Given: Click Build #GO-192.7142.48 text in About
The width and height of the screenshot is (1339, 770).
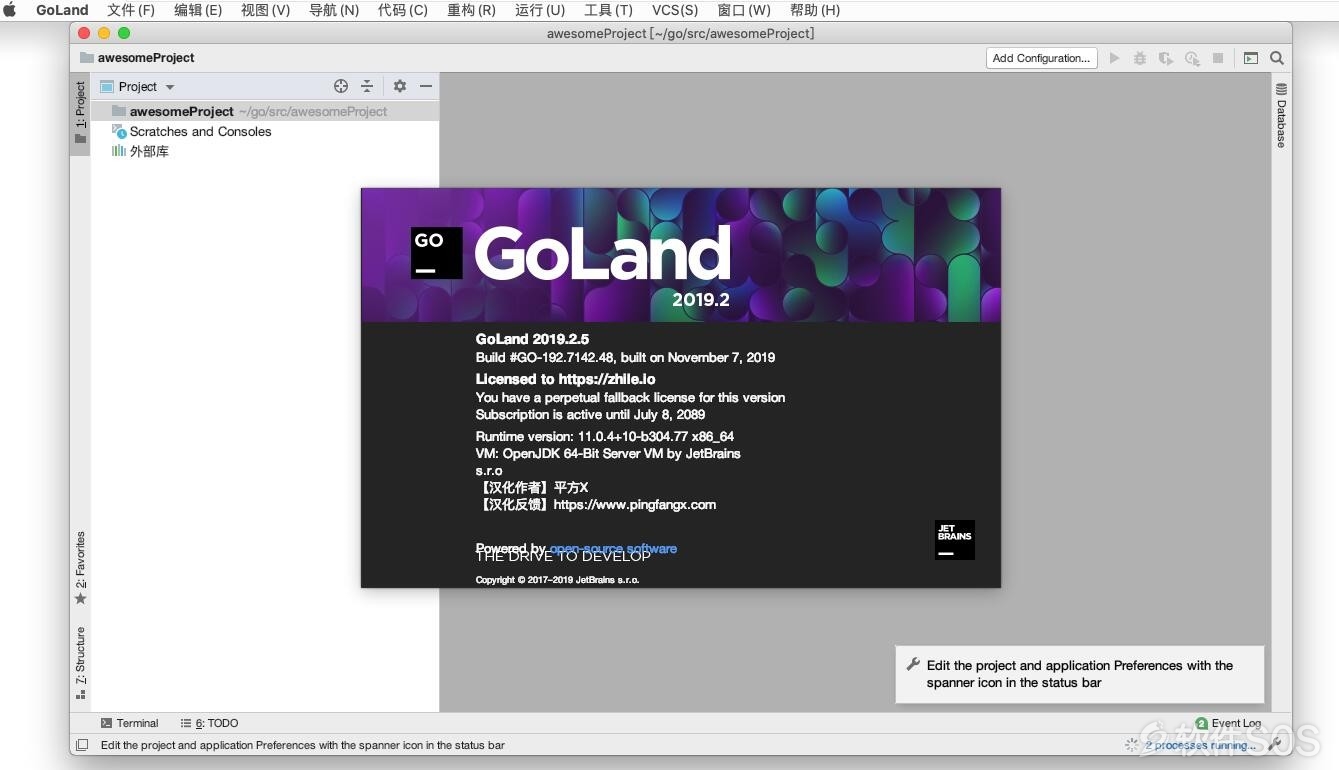Looking at the screenshot, I should pos(625,357).
